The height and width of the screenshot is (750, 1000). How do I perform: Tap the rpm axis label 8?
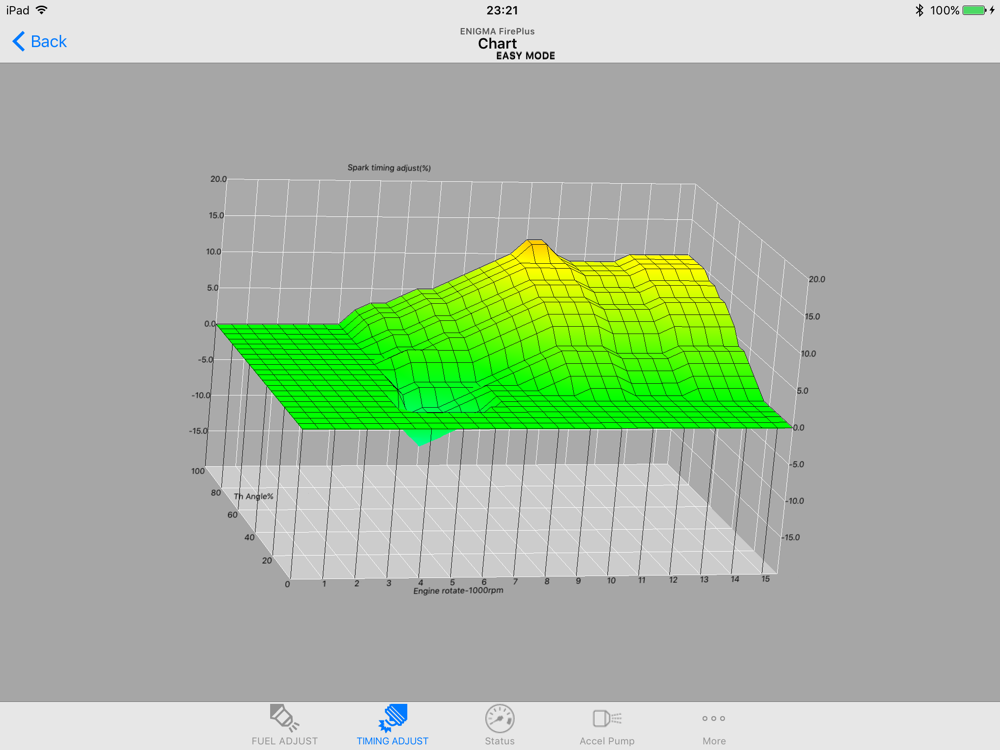(x=547, y=582)
